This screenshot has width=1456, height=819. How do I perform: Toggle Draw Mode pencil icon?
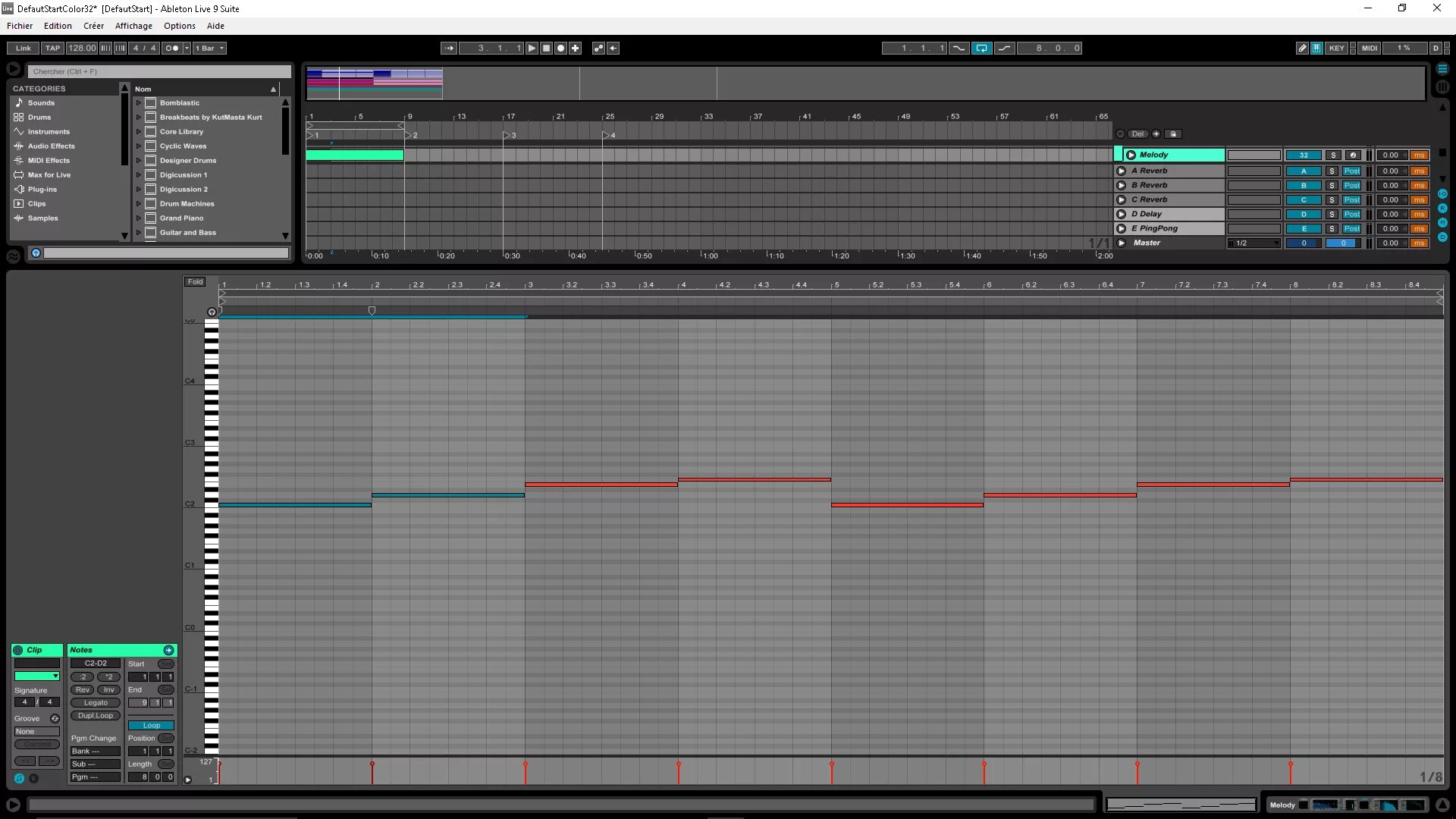coord(1302,48)
